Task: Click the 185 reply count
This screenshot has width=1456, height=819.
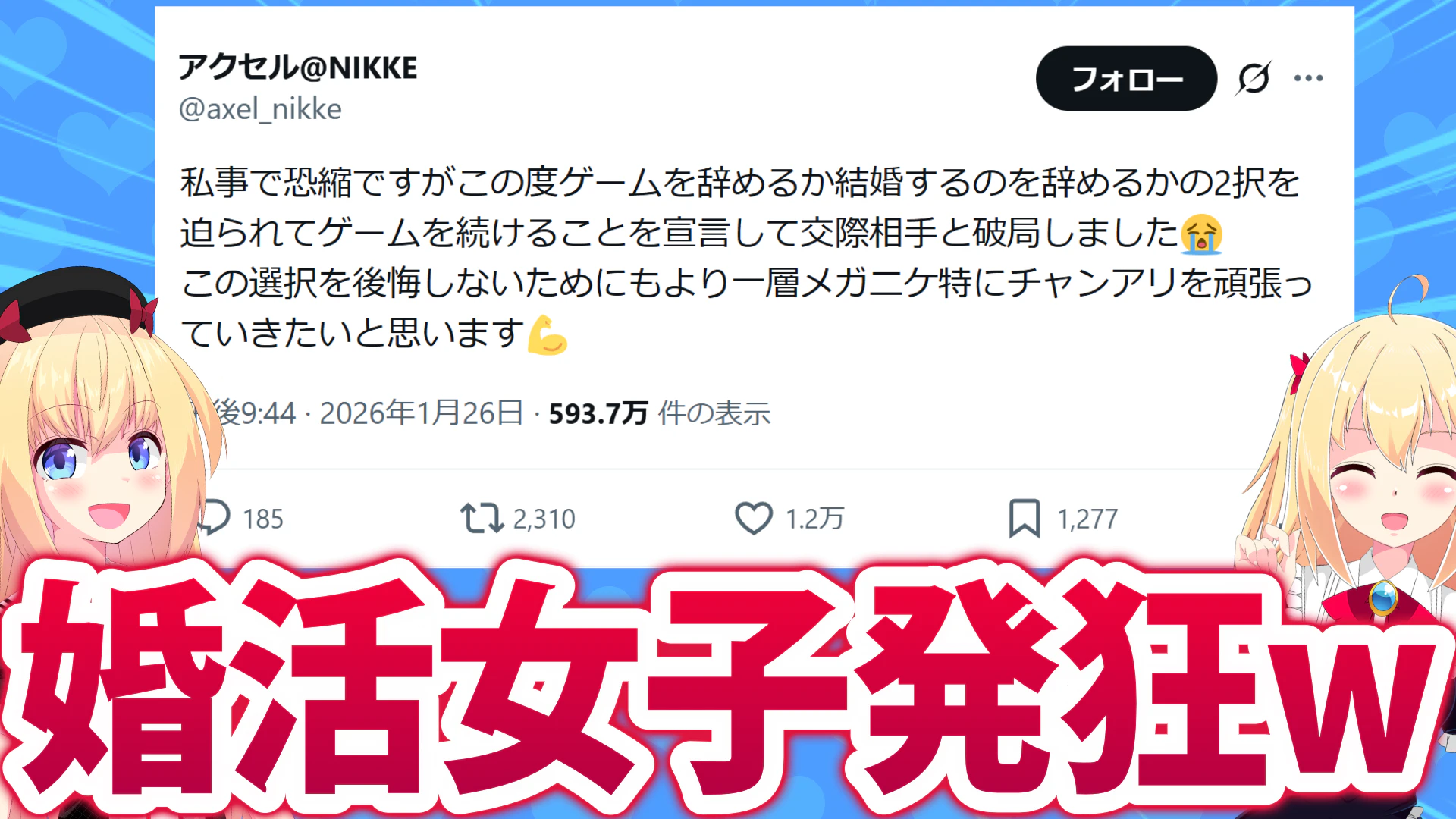Action: (262, 519)
